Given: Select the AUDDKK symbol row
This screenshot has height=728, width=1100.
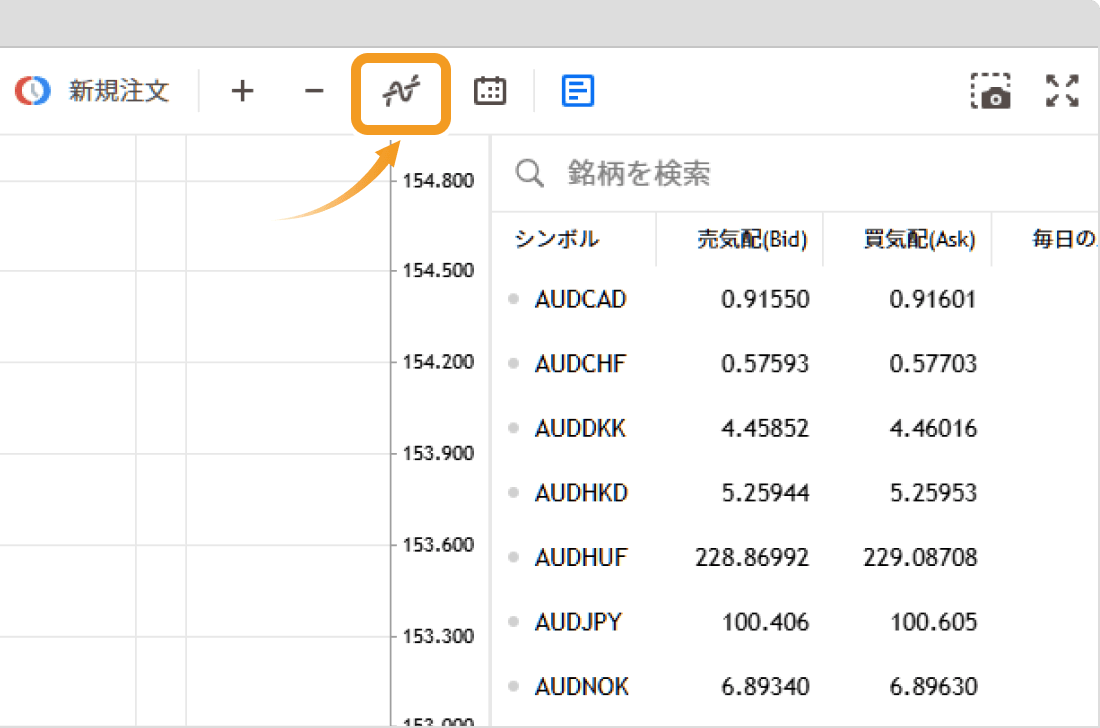Looking at the screenshot, I should tap(796, 429).
